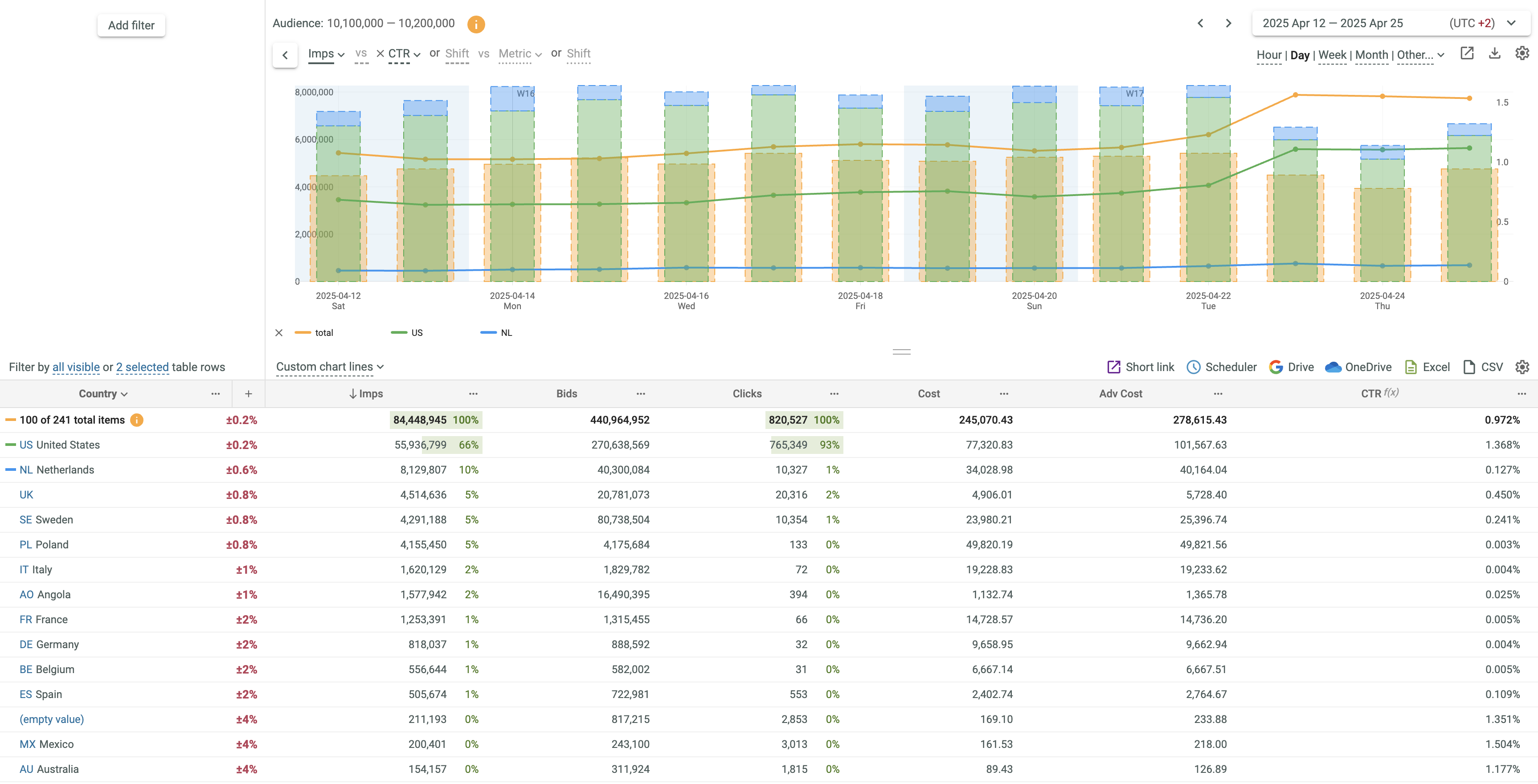This screenshot has height=784, width=1538.
Task: Click the Audience info icon
Action: pos(475,24)
